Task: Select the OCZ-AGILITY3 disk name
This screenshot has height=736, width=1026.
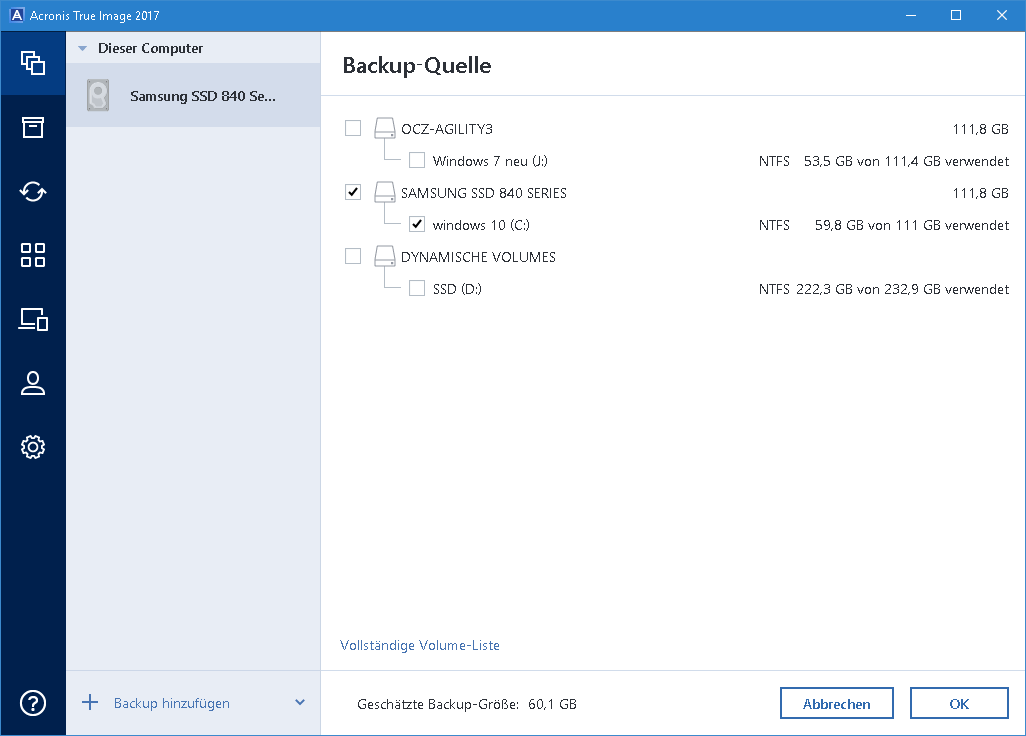Action: (447, 129)
